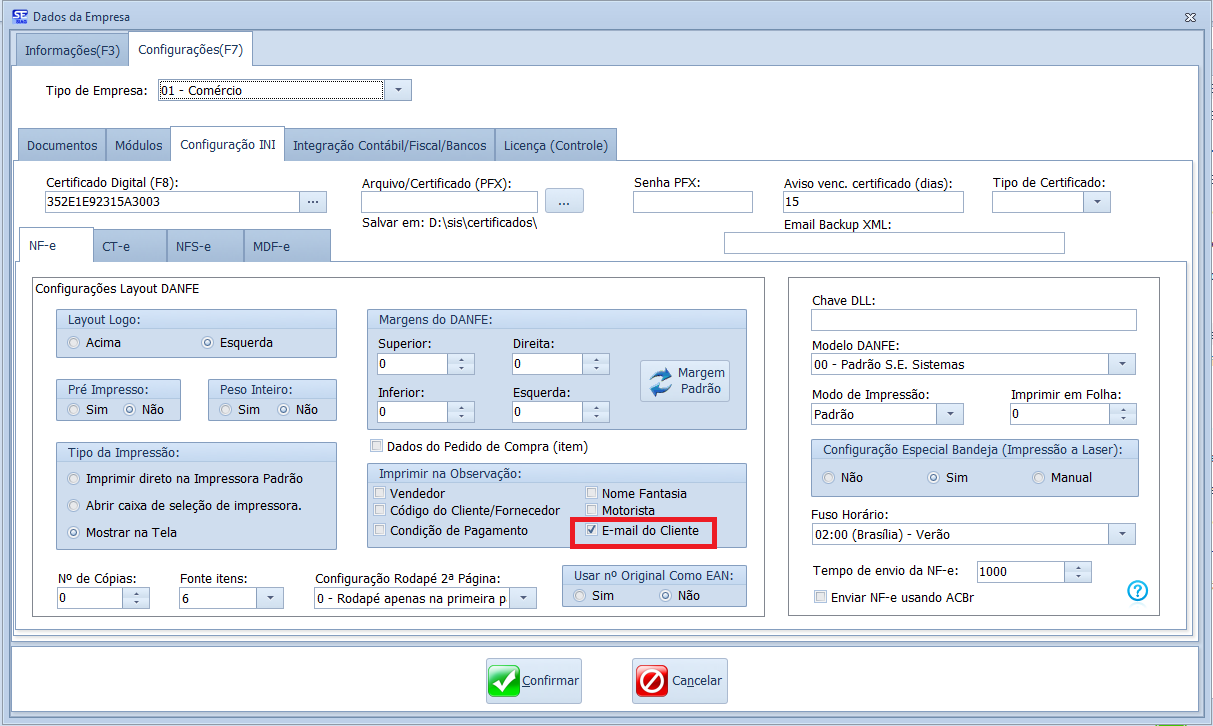Click the Margem Padrão refresh arrows button

pyautogui.click(x=685, y=381)
